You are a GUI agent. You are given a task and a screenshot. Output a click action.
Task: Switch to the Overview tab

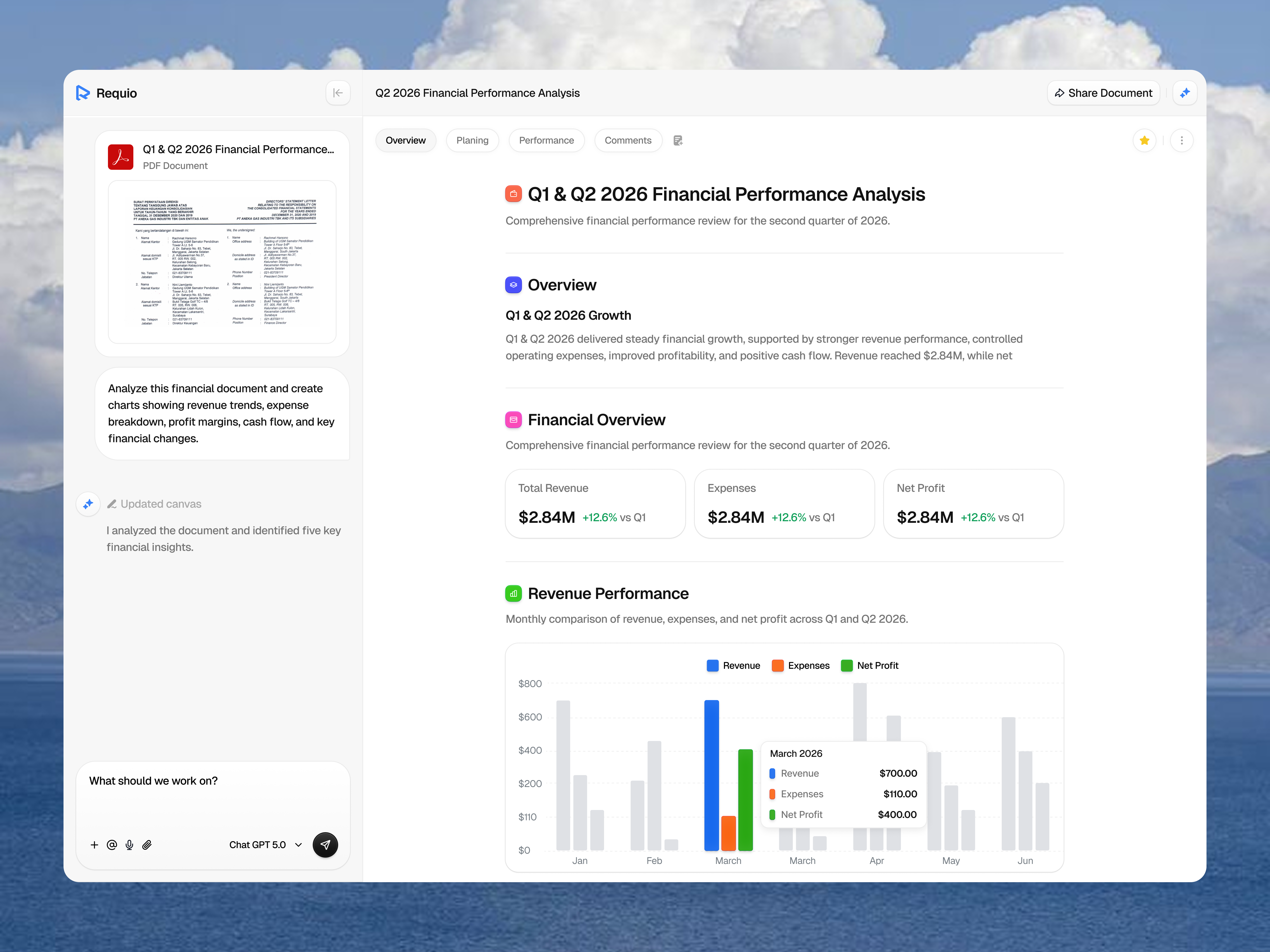point(405,141)
